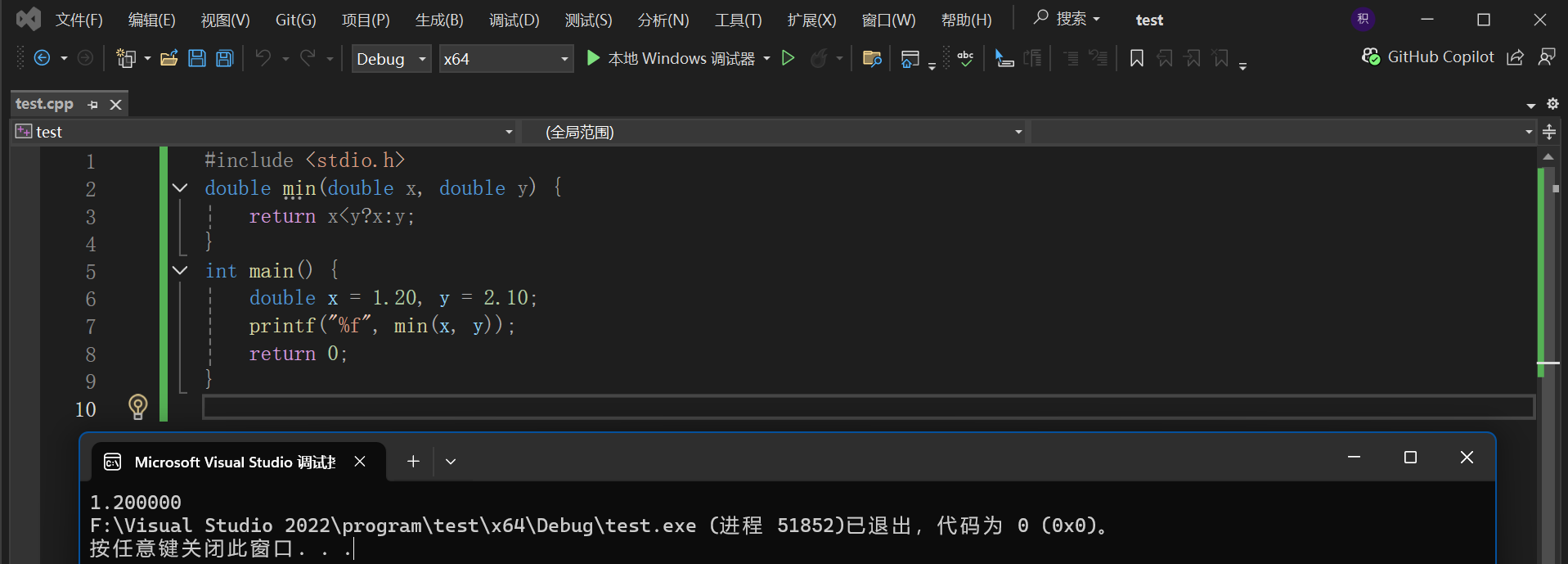Click the undo arrow icon
The image size is (1568, 564).
tap(263, 58)
